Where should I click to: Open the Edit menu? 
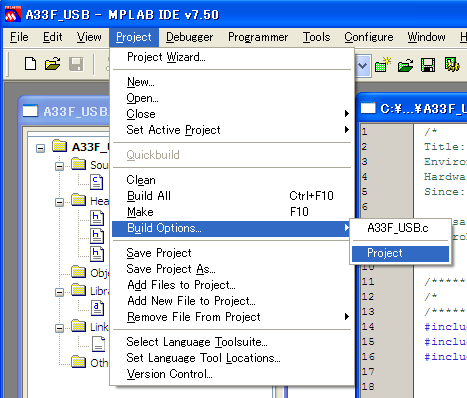[x=52, y=37]
